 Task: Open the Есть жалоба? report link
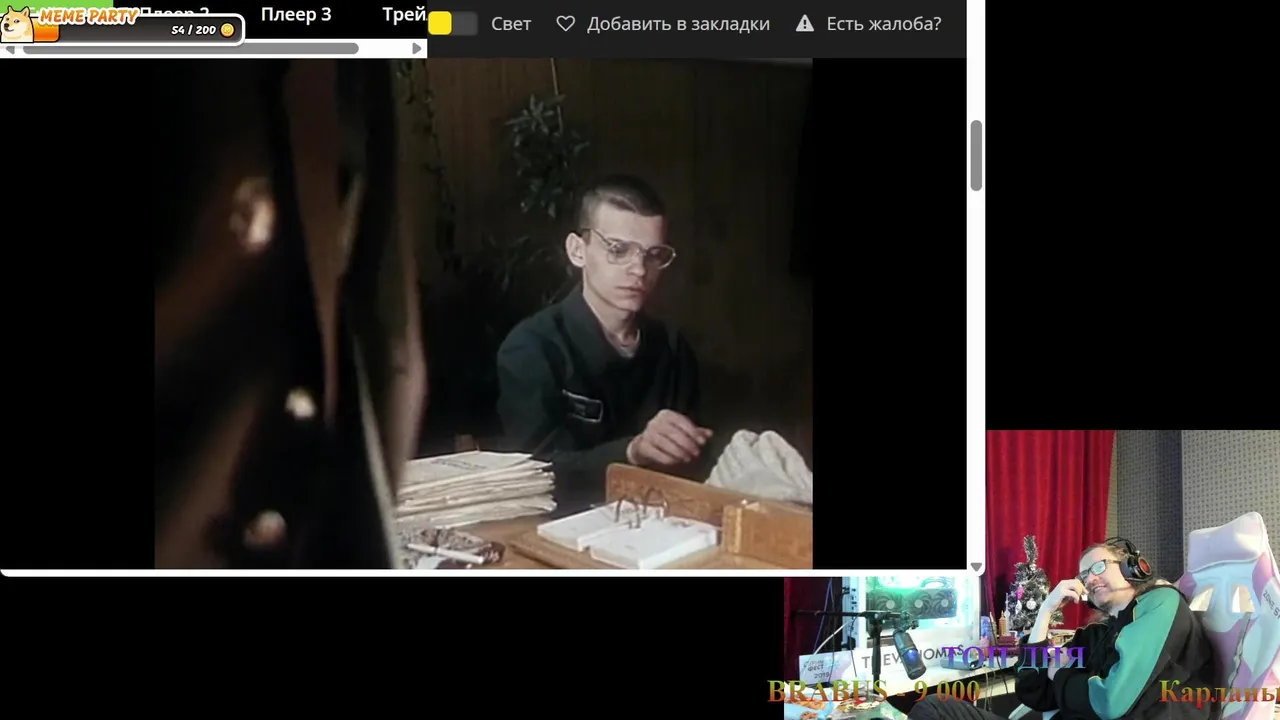pyautogui.click(x=884, y=24)
